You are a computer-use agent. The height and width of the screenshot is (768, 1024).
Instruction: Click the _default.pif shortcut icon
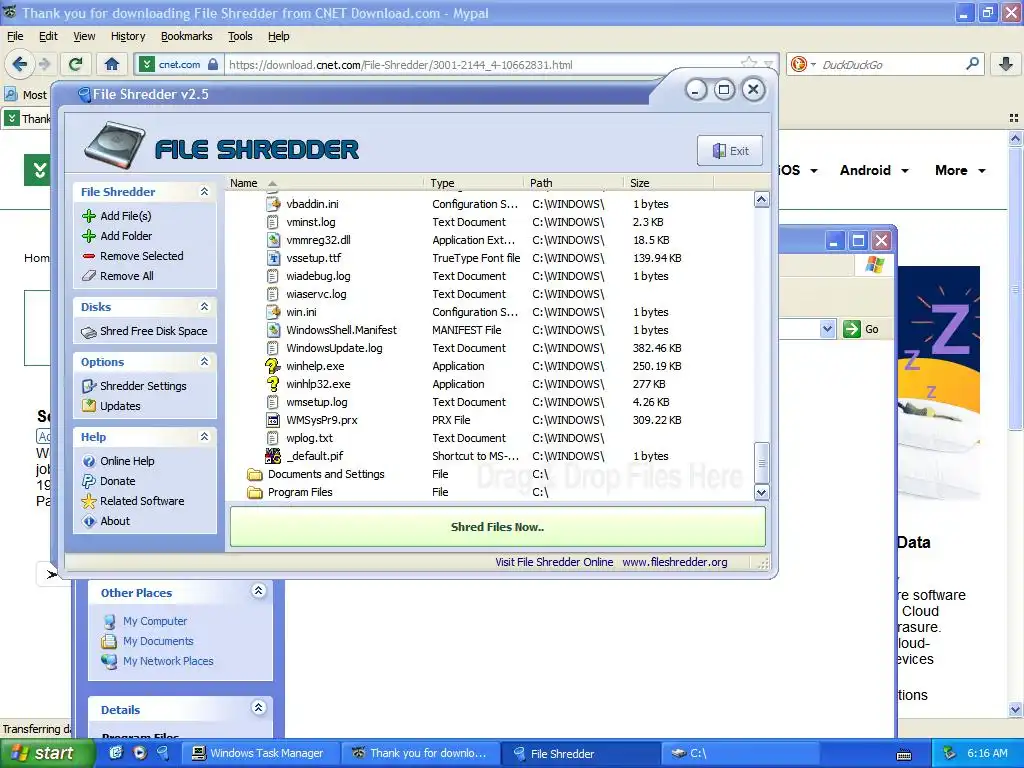point(272,456)
